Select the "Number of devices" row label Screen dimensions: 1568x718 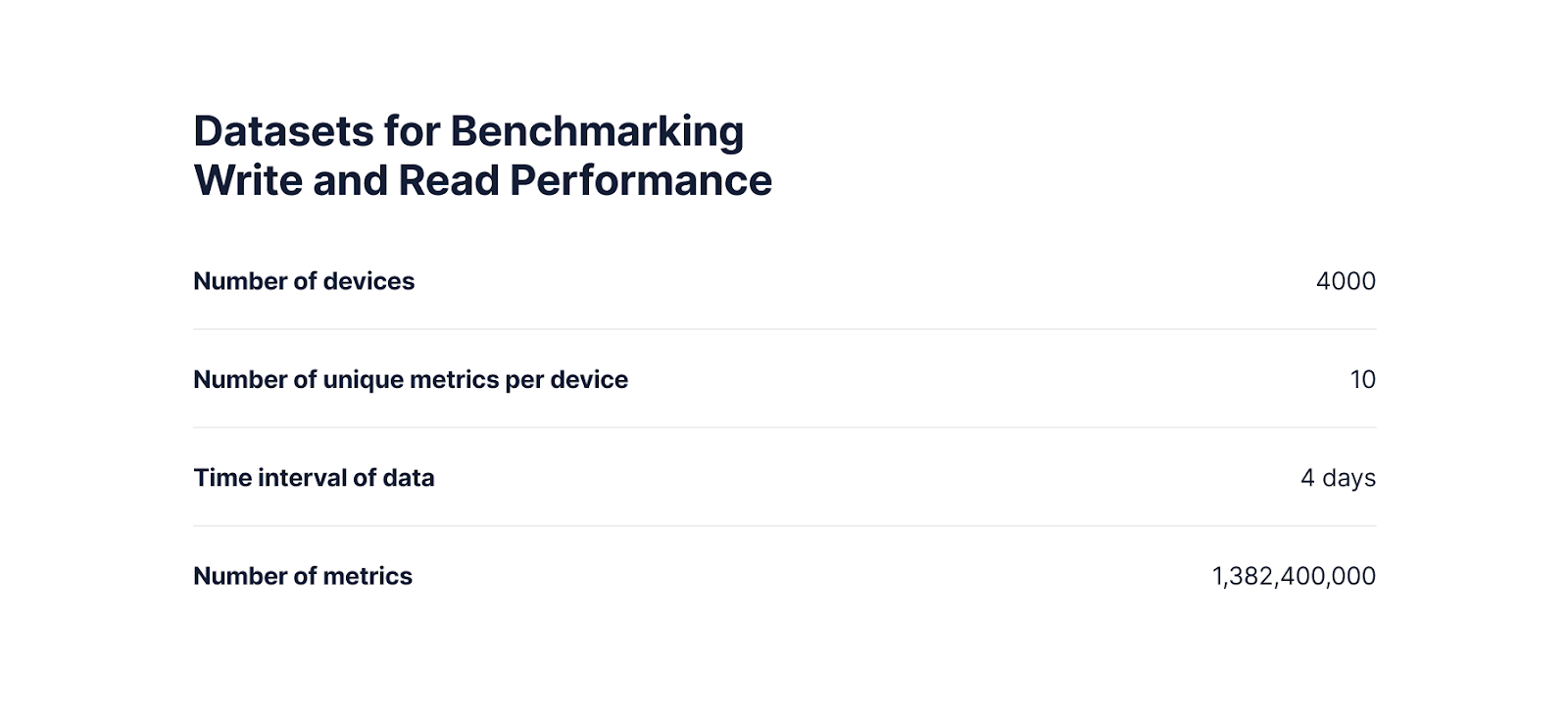[304, 281]
